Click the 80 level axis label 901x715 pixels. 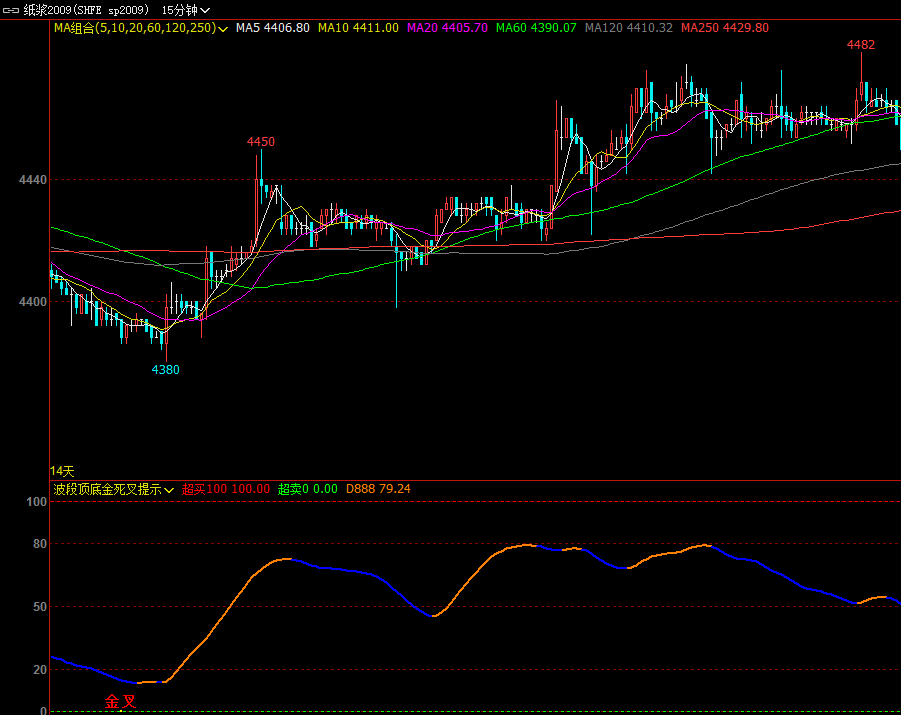40,544
